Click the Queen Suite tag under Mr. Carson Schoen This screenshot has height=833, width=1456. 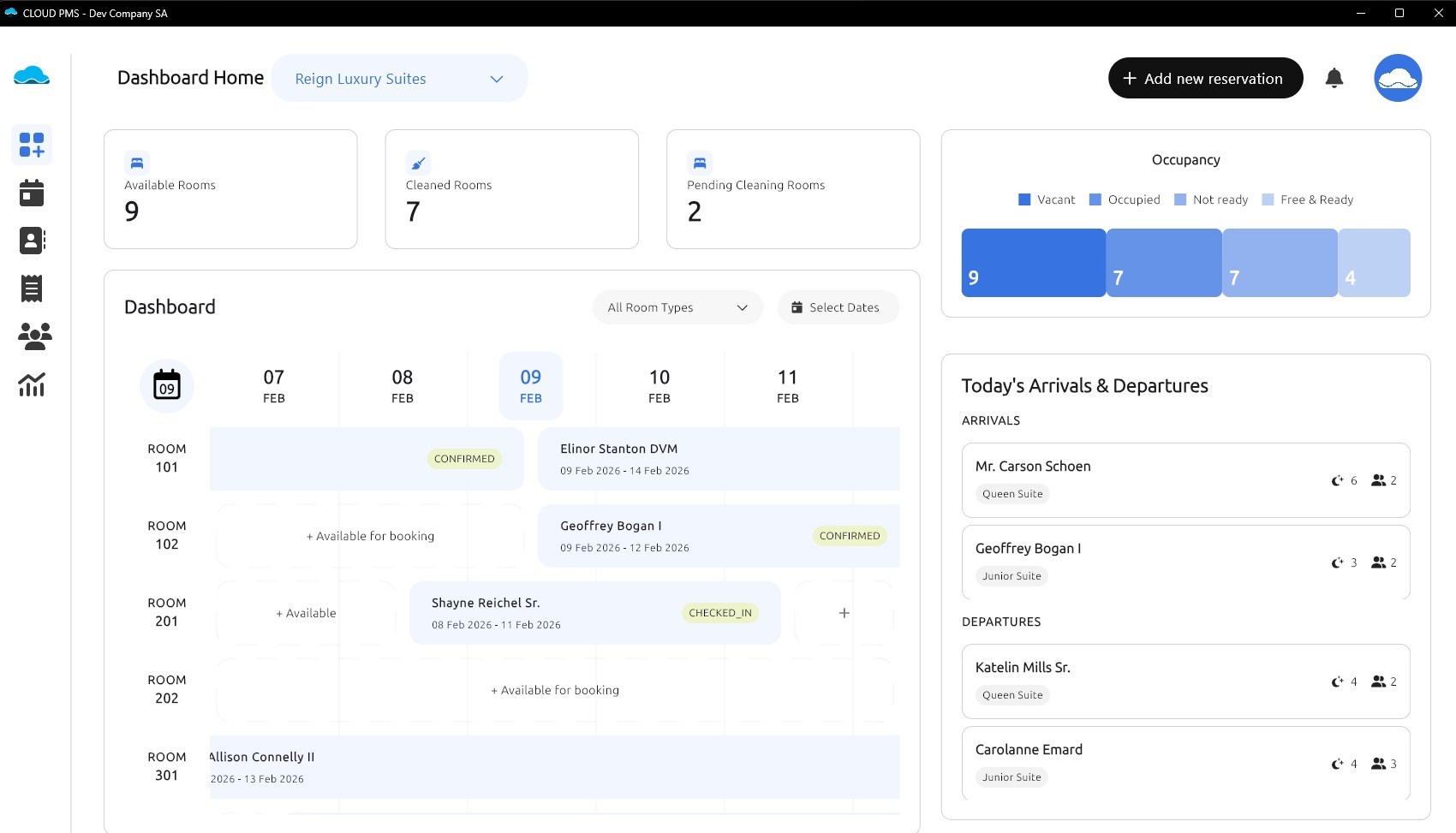coord(1012,494)
